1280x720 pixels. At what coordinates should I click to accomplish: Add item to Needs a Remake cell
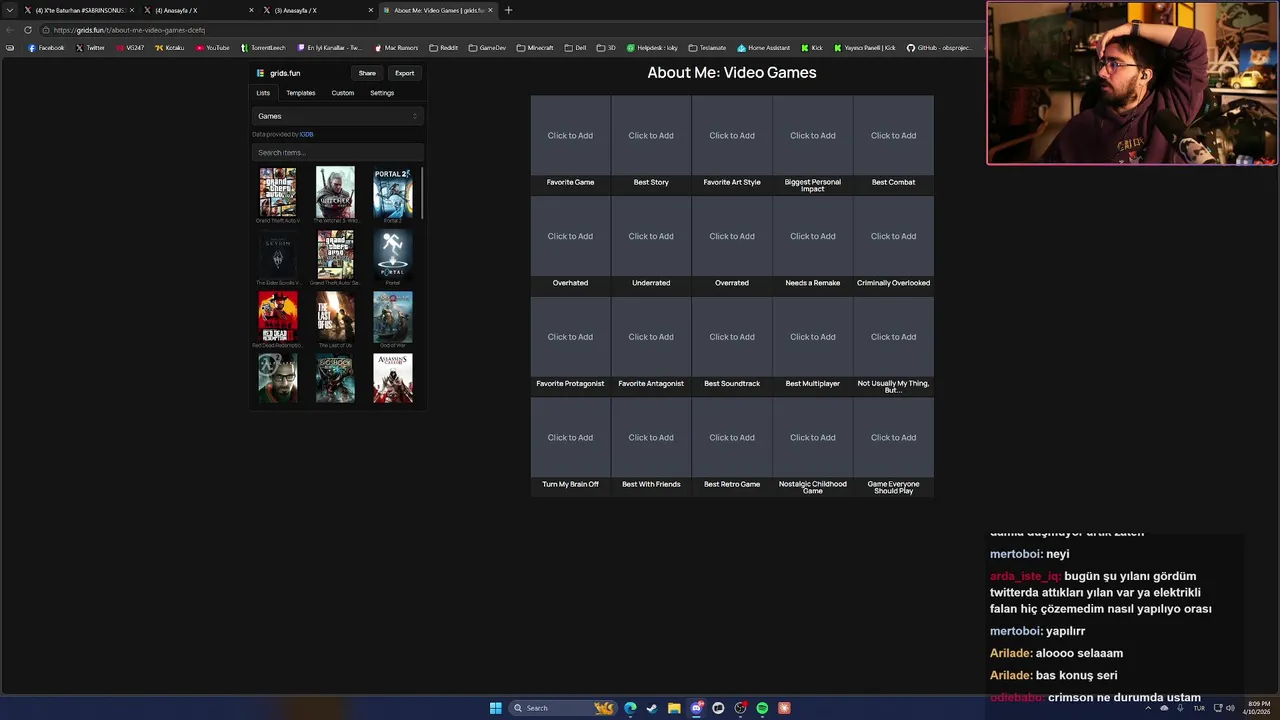813,236
